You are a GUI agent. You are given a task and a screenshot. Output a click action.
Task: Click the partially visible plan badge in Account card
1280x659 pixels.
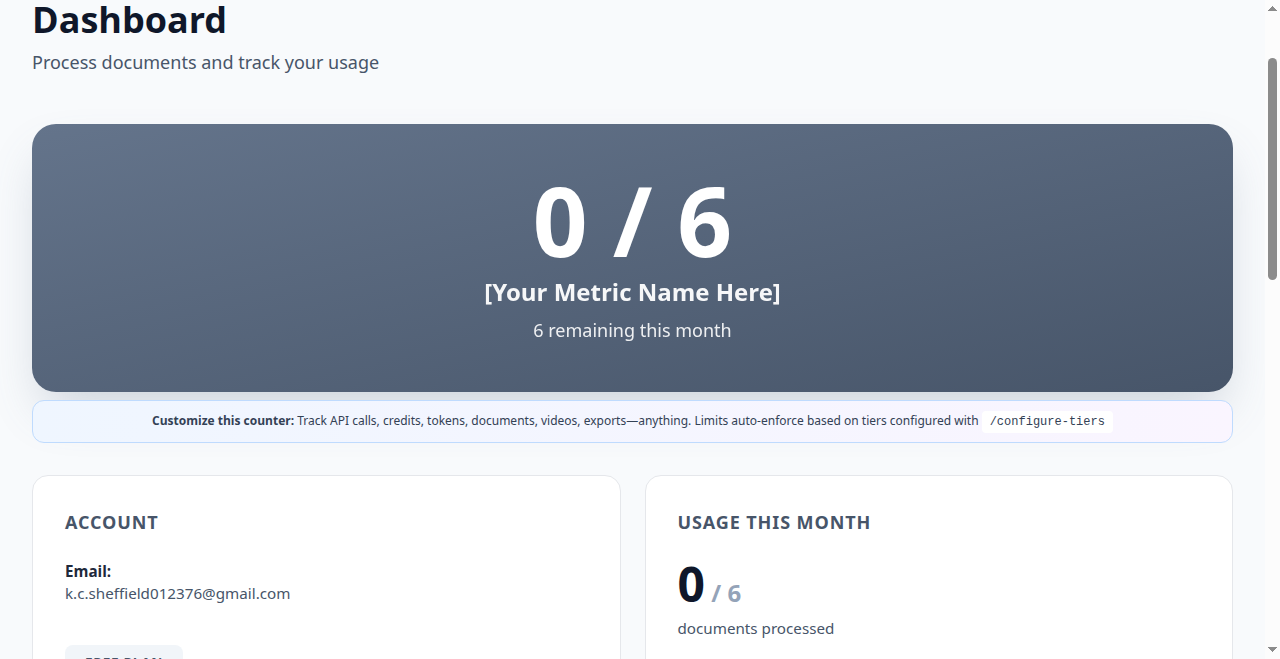[124, 653]
